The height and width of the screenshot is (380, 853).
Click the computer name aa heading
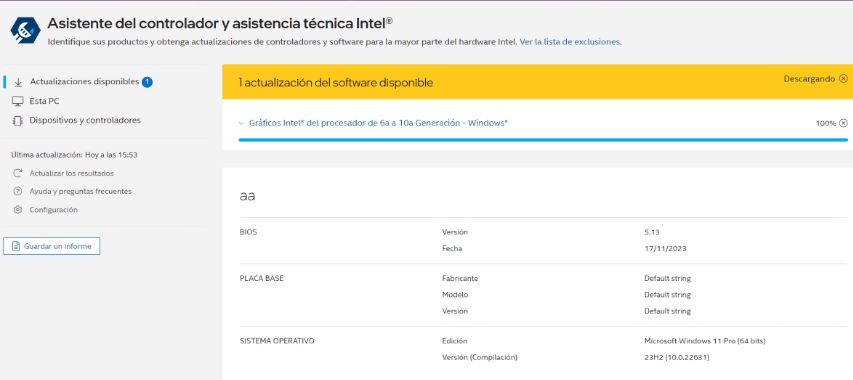tap(248, 196)
